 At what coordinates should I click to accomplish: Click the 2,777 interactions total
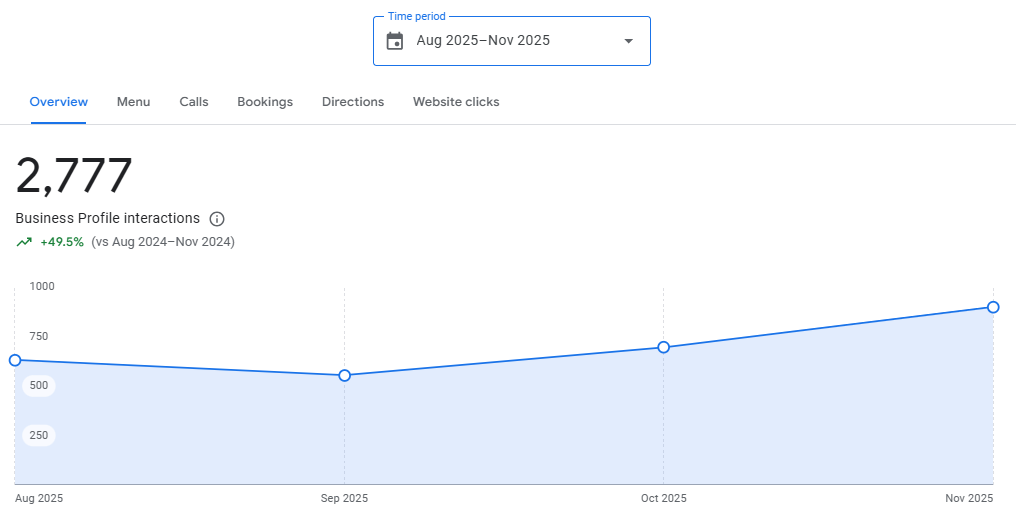74,176
